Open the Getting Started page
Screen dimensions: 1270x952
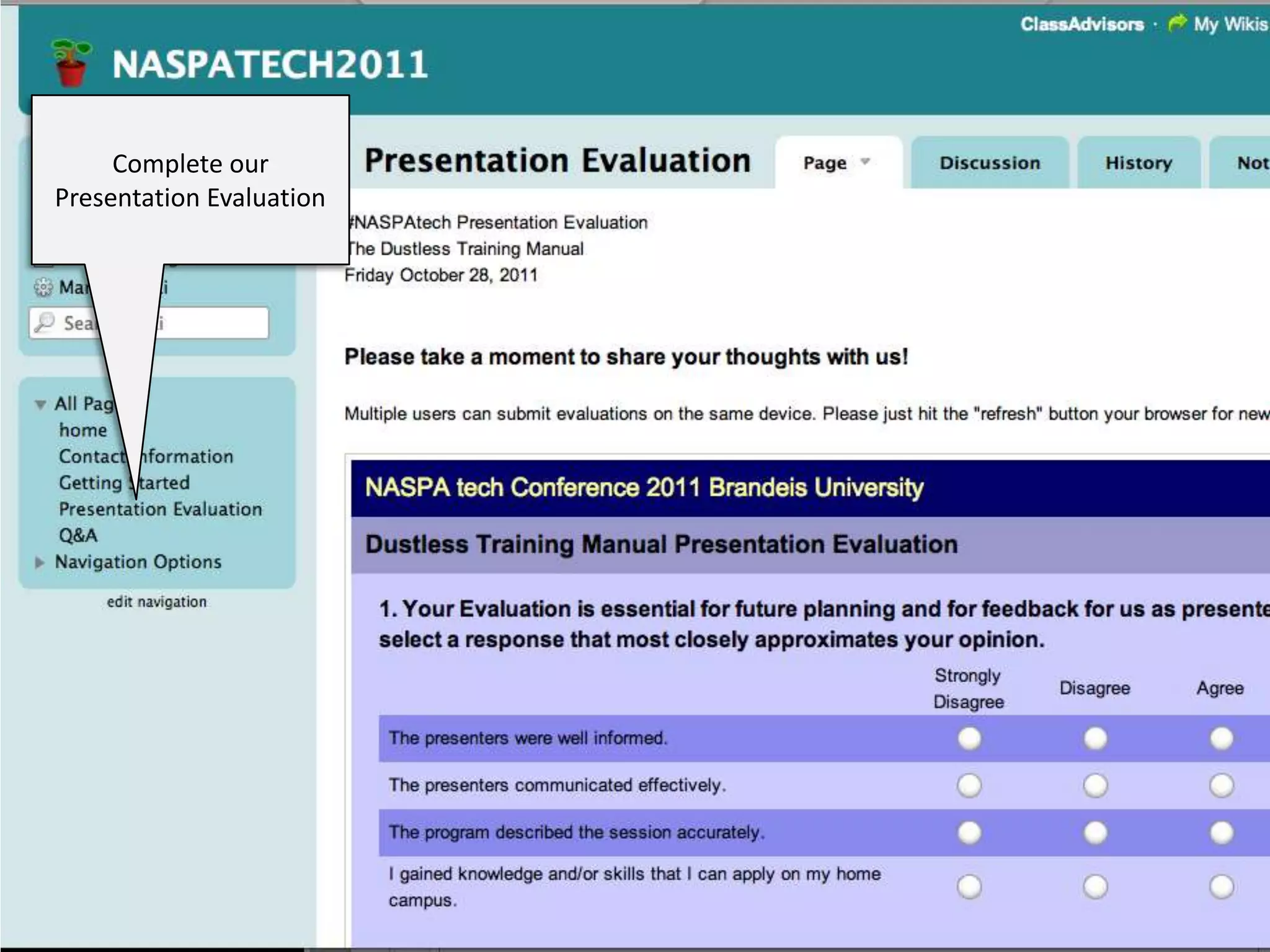(x=124, y=482)
